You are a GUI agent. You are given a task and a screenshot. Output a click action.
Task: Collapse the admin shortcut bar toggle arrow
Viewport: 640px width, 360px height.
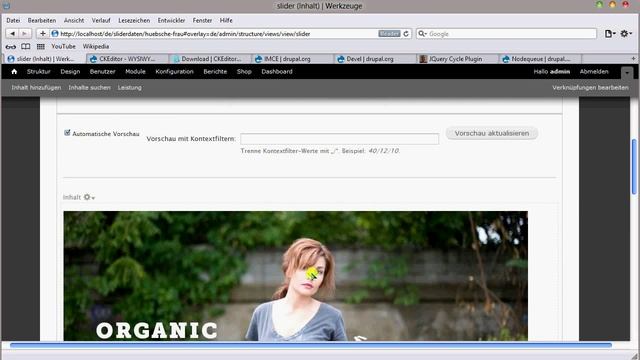pos(627,73)
